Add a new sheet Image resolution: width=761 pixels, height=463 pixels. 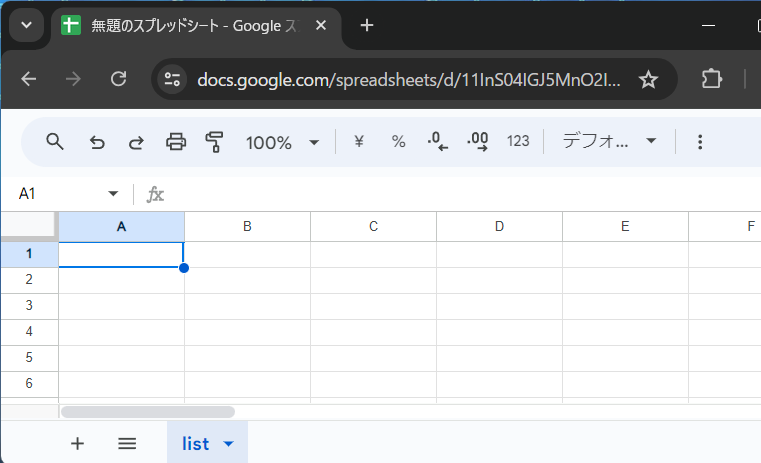click(77, 444)
